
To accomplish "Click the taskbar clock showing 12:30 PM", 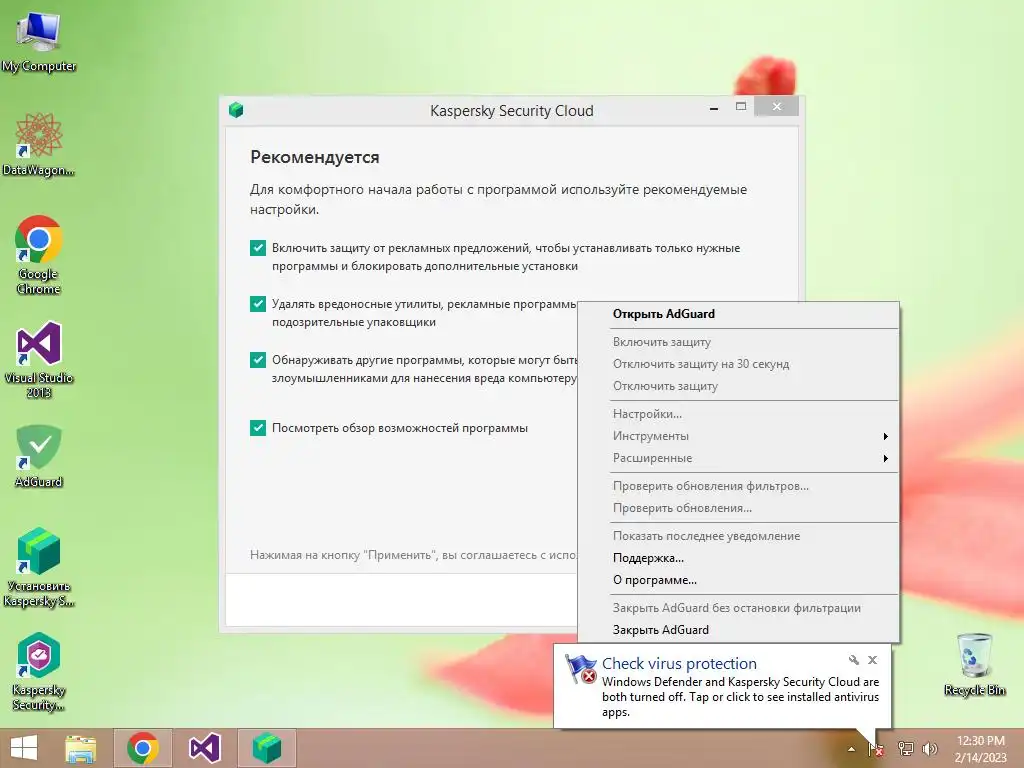I will tap(980, 749).
